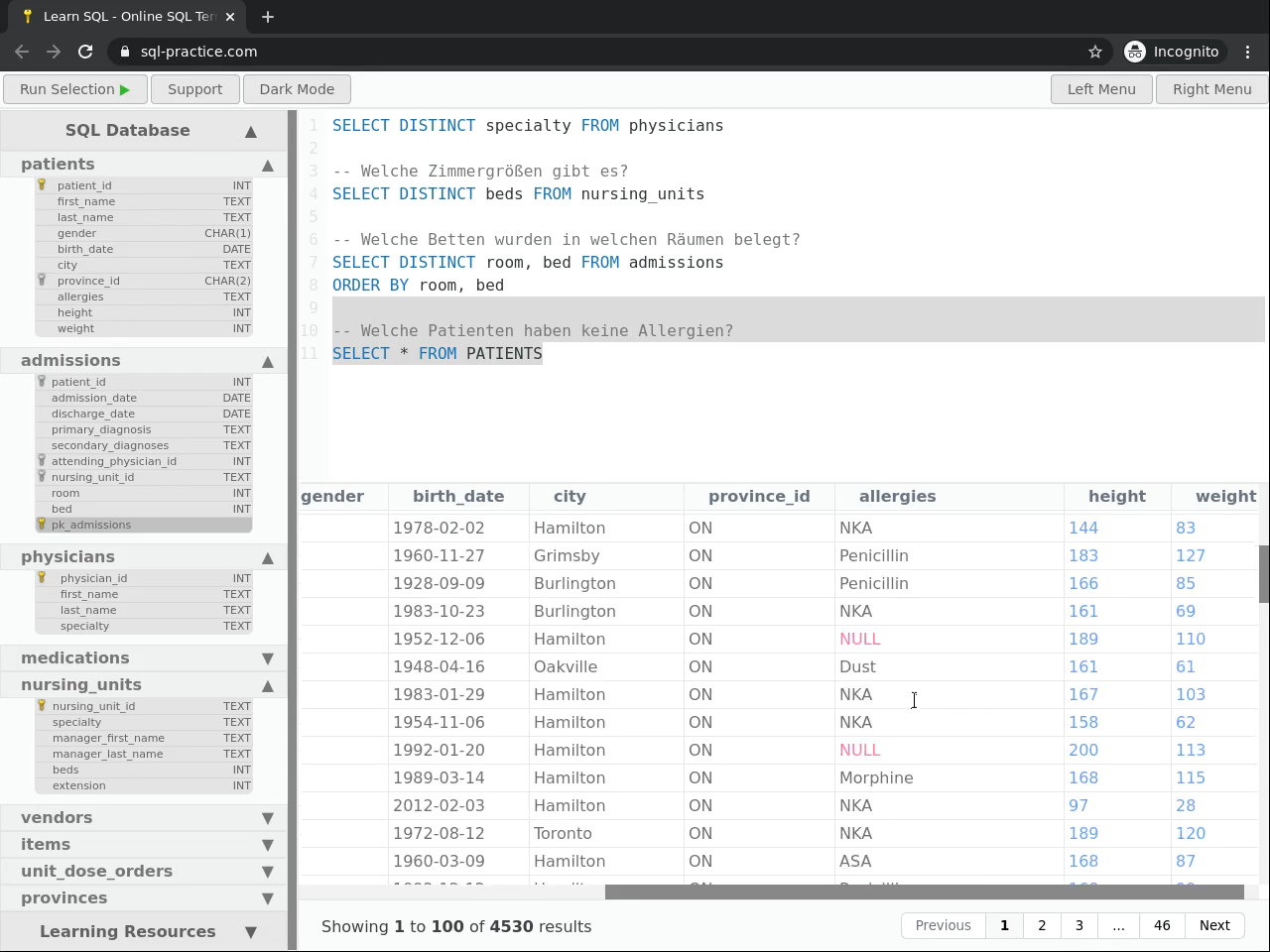Reload the page with browser refresh icon

coord(85,52)
